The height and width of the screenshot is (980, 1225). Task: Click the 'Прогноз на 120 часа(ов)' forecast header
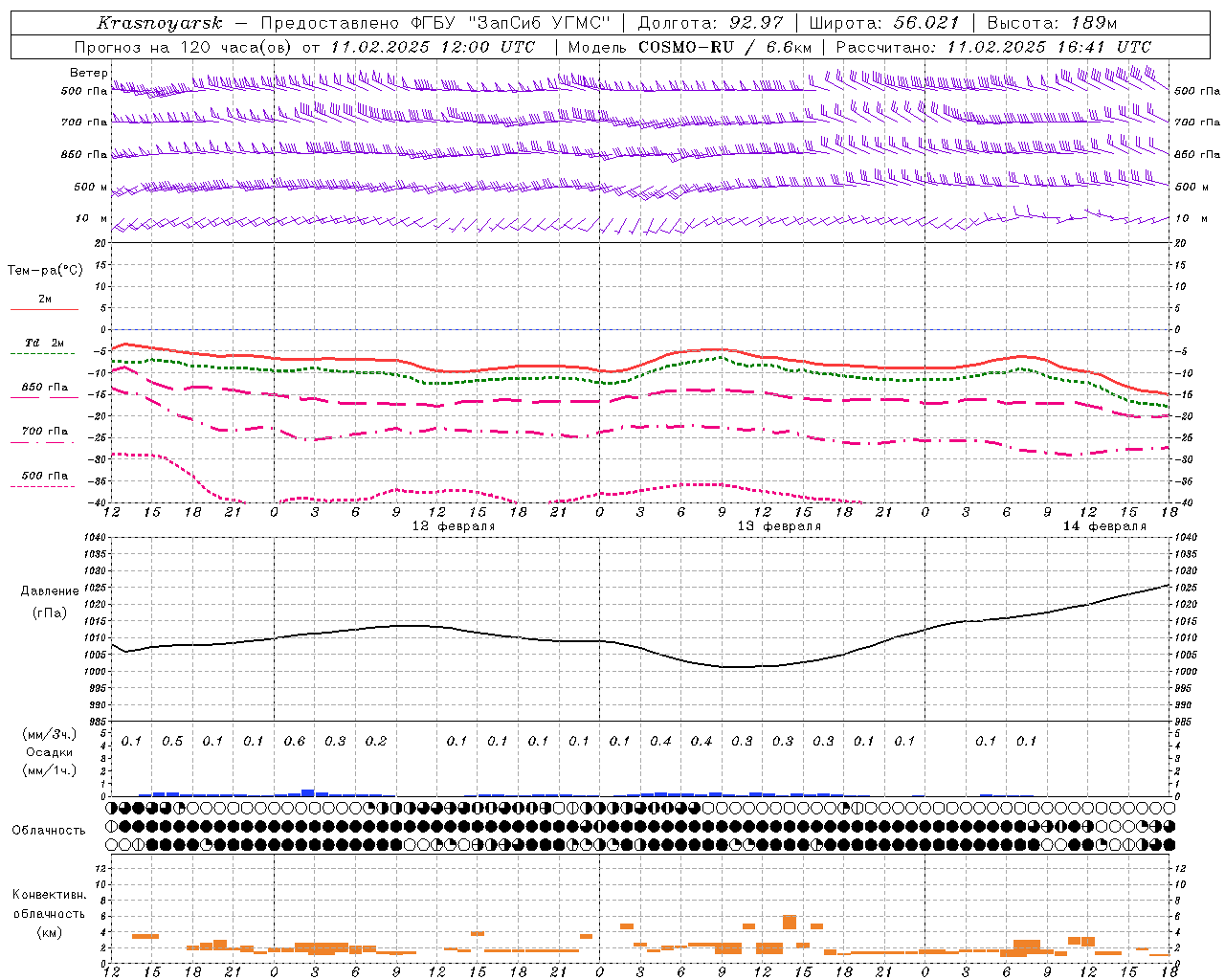(x=184, y=47)
